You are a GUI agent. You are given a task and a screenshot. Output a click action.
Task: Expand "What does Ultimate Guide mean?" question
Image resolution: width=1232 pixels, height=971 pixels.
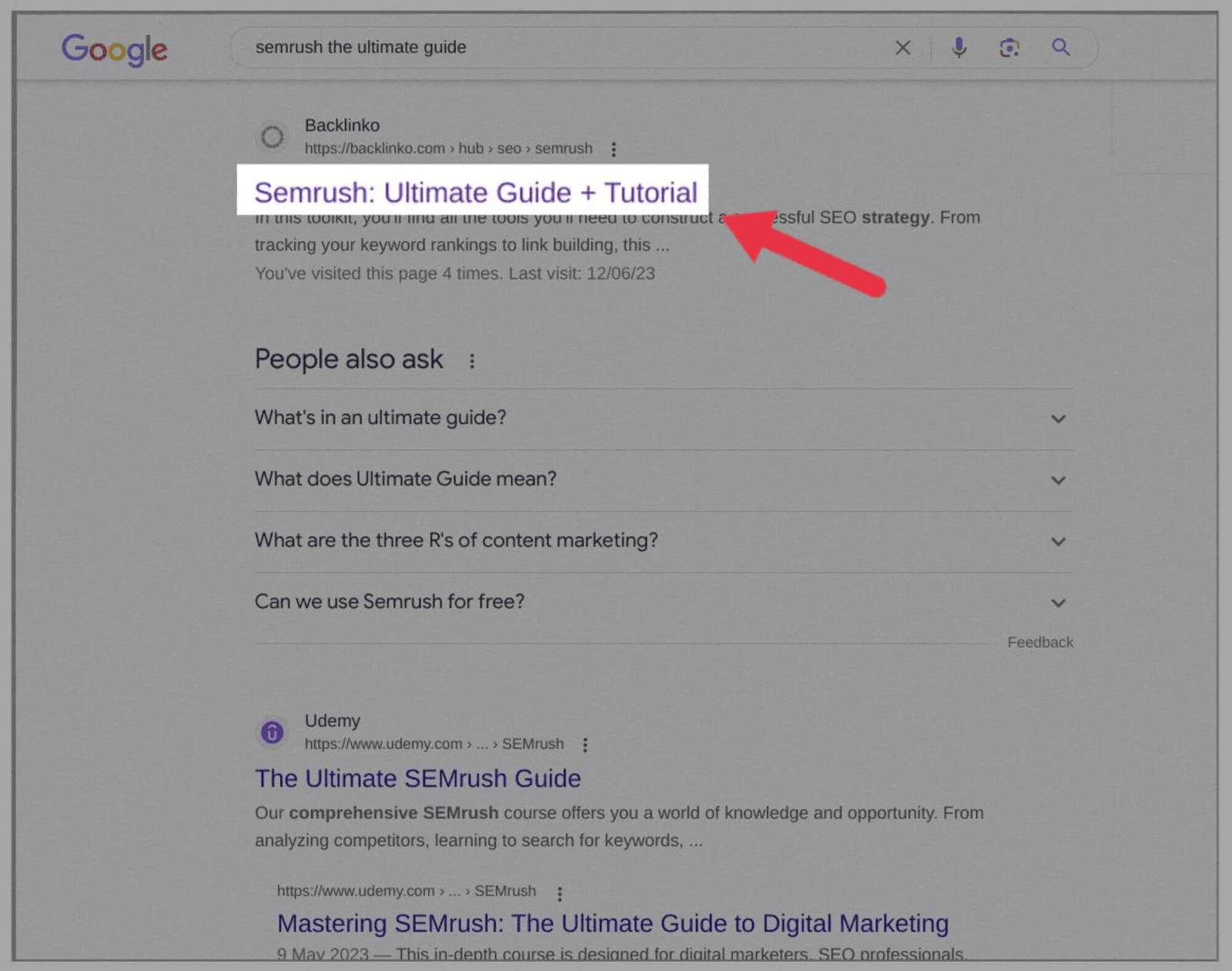pos(663,480)
